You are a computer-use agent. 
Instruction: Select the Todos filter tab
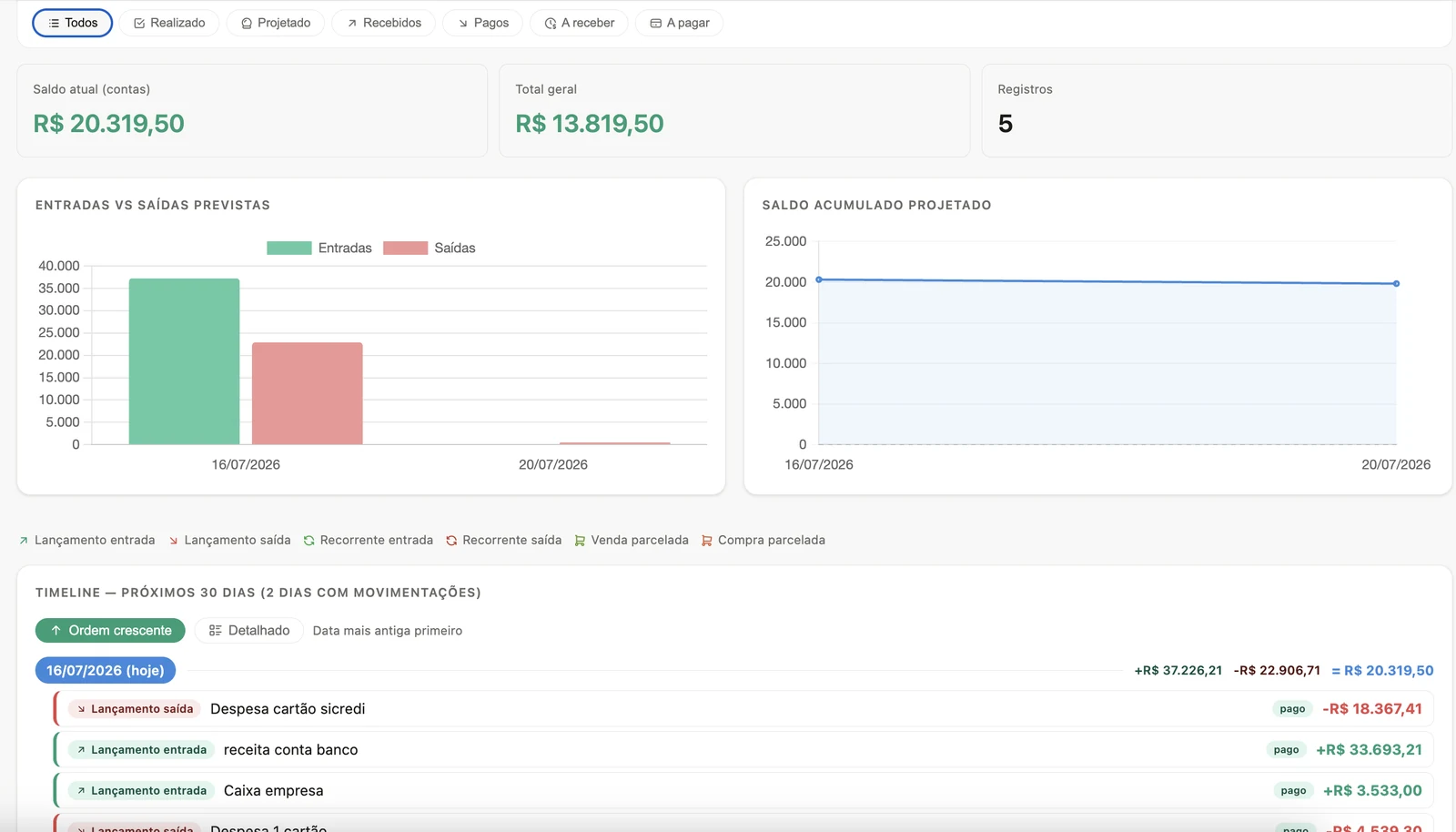pyautogui.click(x=72, y=23)
